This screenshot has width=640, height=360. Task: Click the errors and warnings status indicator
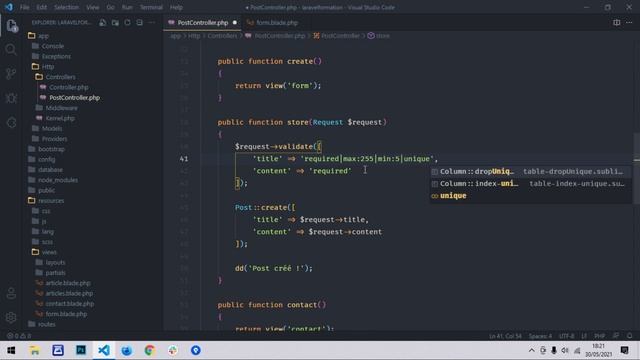point(19,336)
